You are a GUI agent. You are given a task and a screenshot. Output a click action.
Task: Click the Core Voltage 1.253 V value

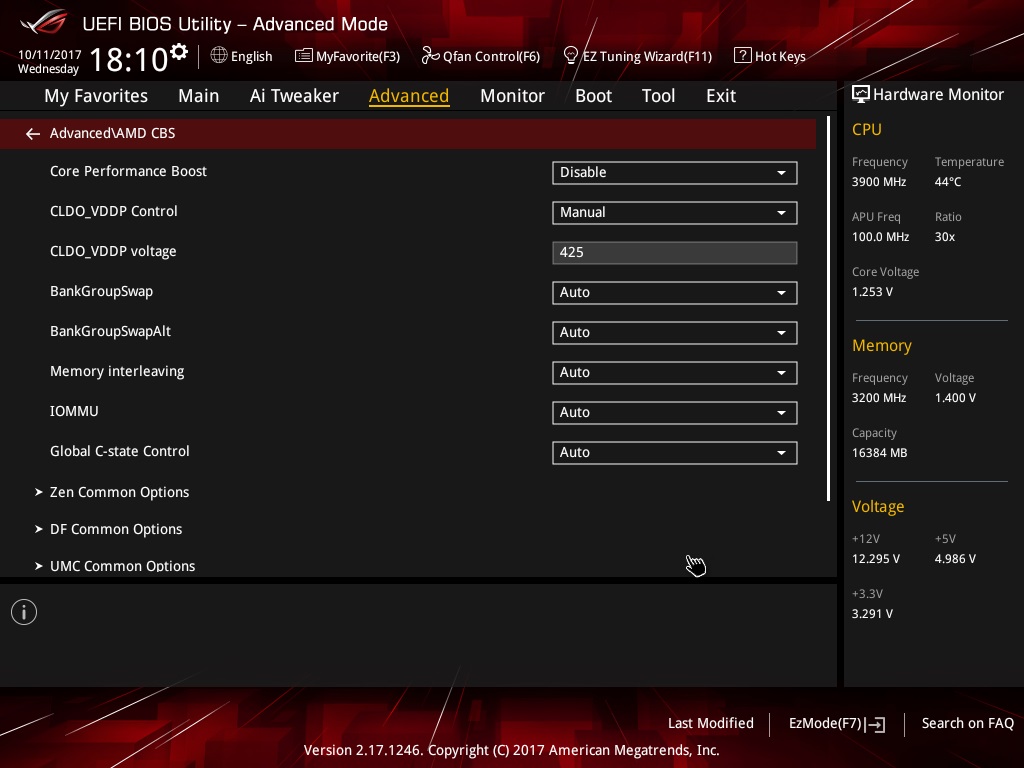[872, 292]
